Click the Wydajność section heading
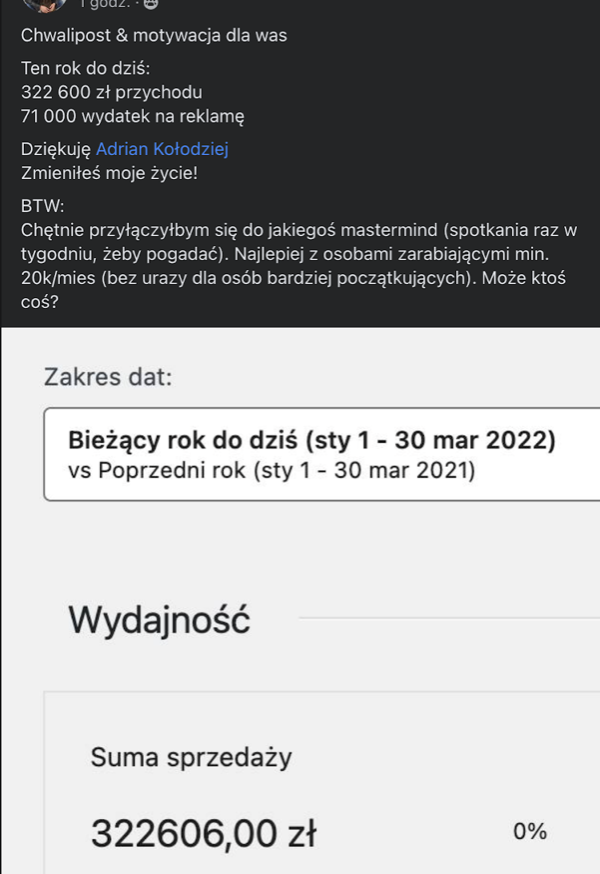This screenshot has width=600, height=874. (x=159, y=619)
